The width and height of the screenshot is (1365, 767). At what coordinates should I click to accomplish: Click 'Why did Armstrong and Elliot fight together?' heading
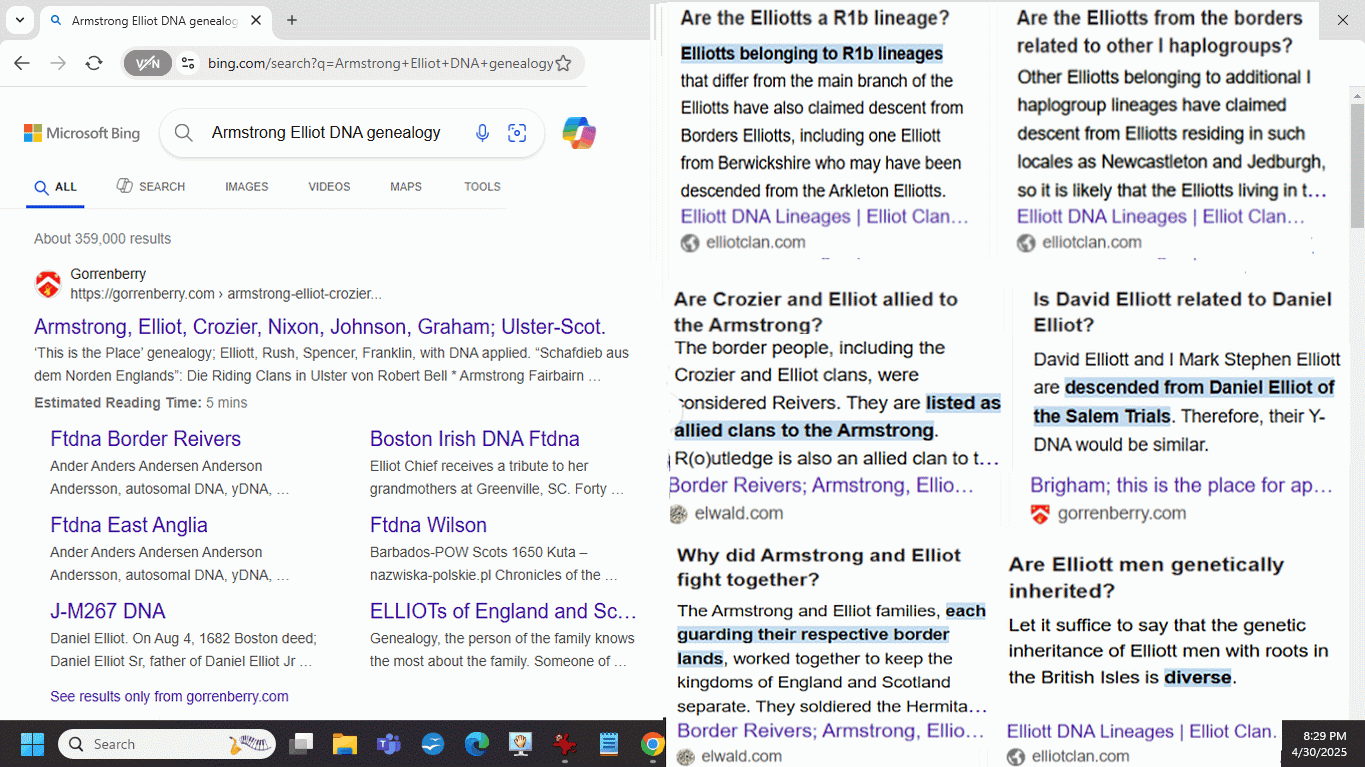[x=819, y=567]
